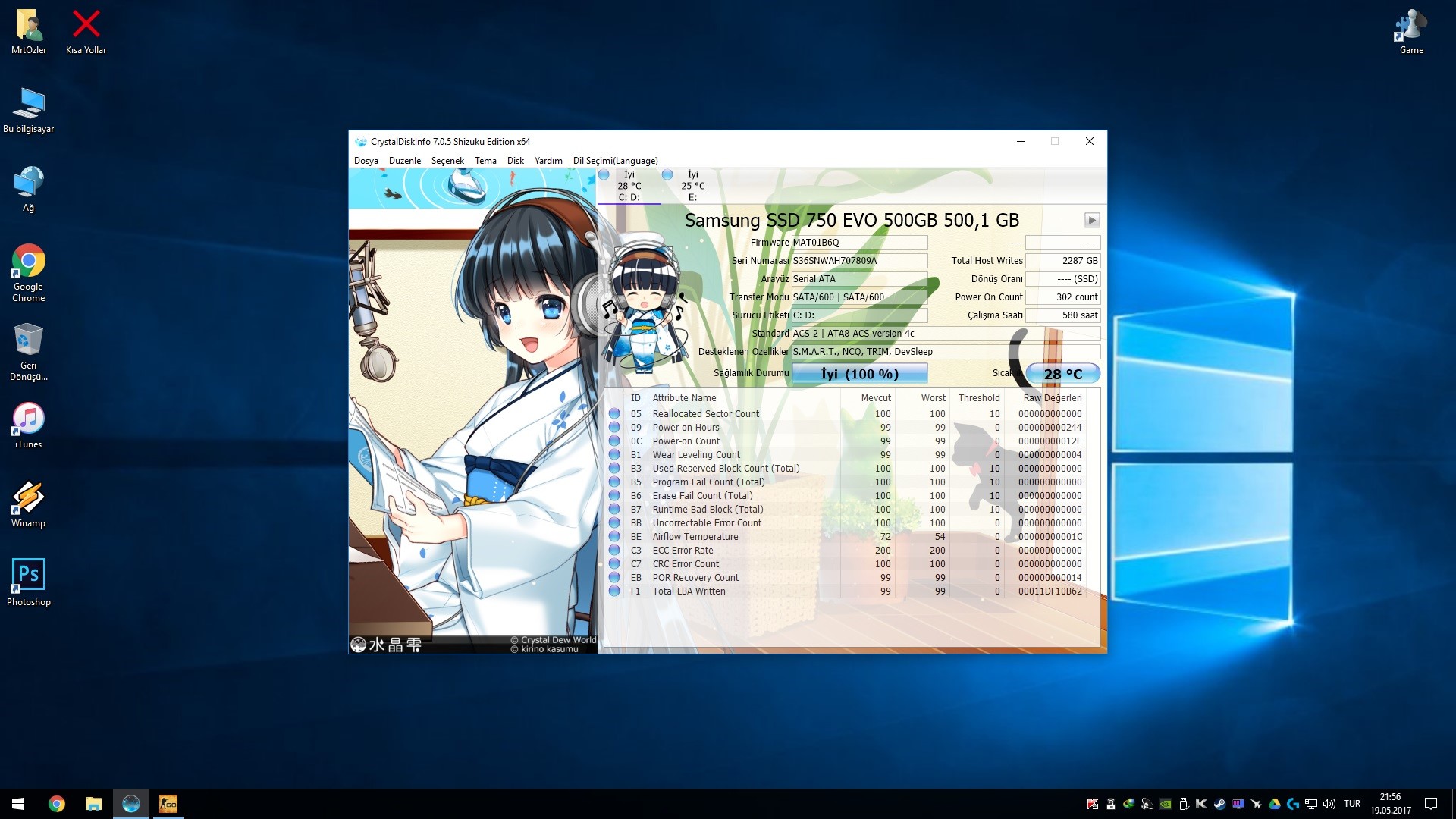This screenshot has width=1456, height=819.
Task: Click the TUR input language indicator
Action: click(x=1352, y=804)
